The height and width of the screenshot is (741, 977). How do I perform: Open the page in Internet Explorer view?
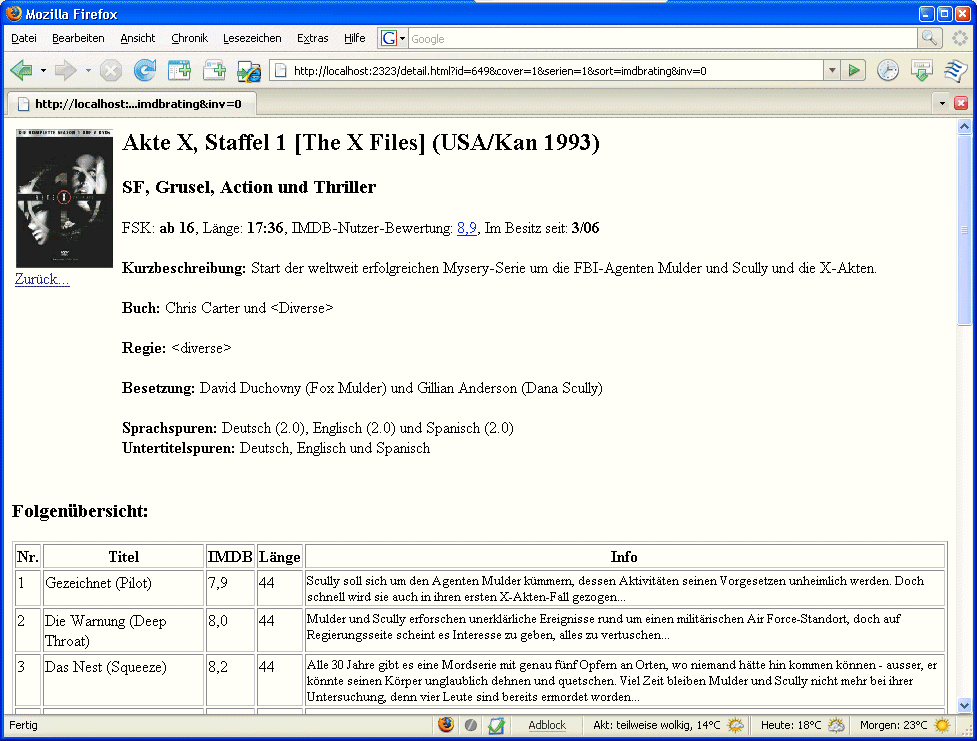coord(249,70)
